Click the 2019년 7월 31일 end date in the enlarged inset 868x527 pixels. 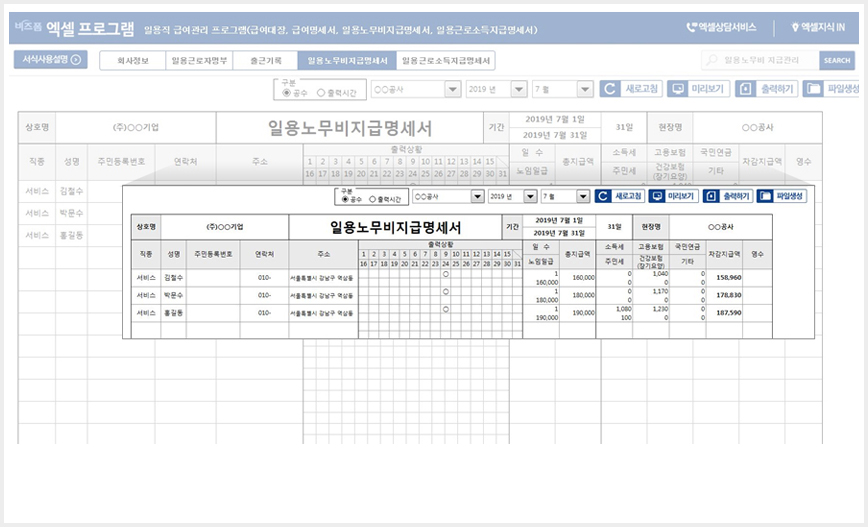(559, 233)
